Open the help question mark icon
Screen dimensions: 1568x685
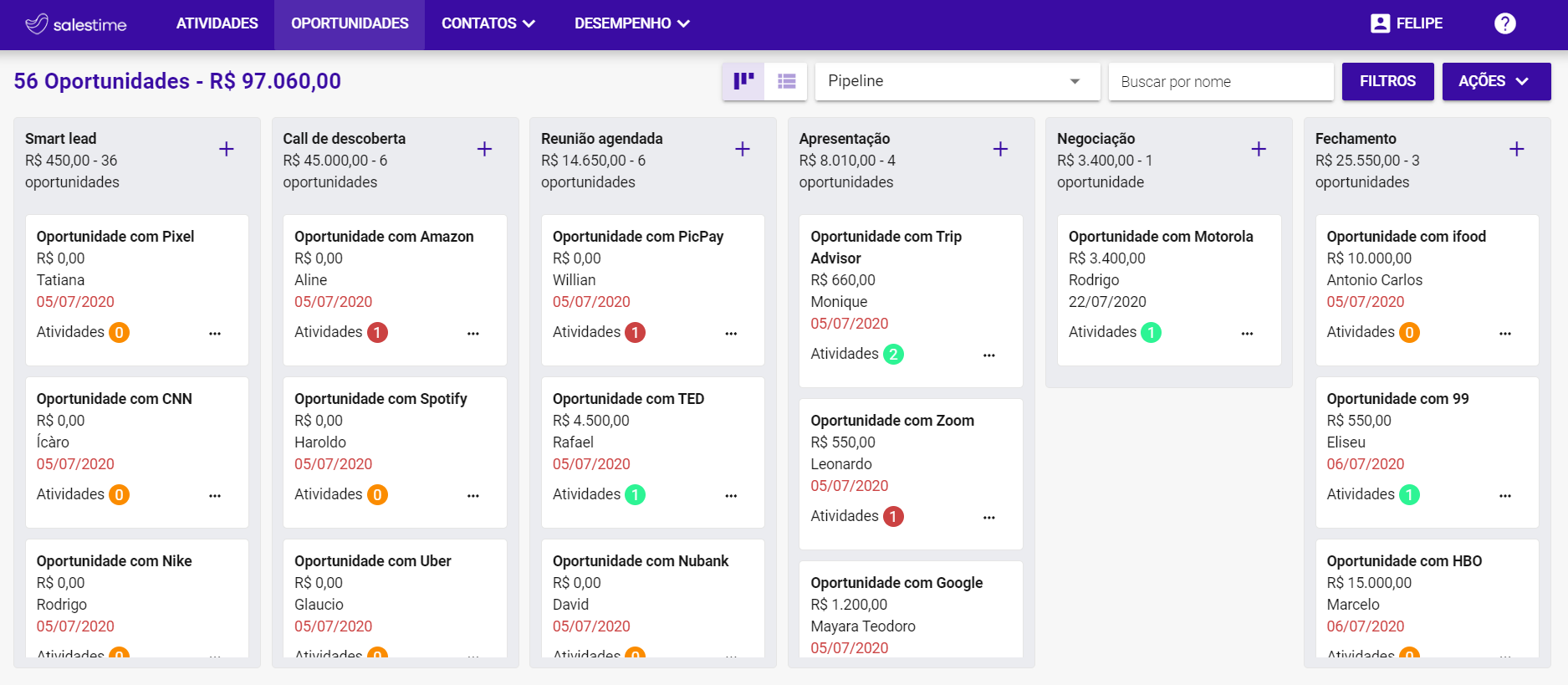[x=1504, y=23]
